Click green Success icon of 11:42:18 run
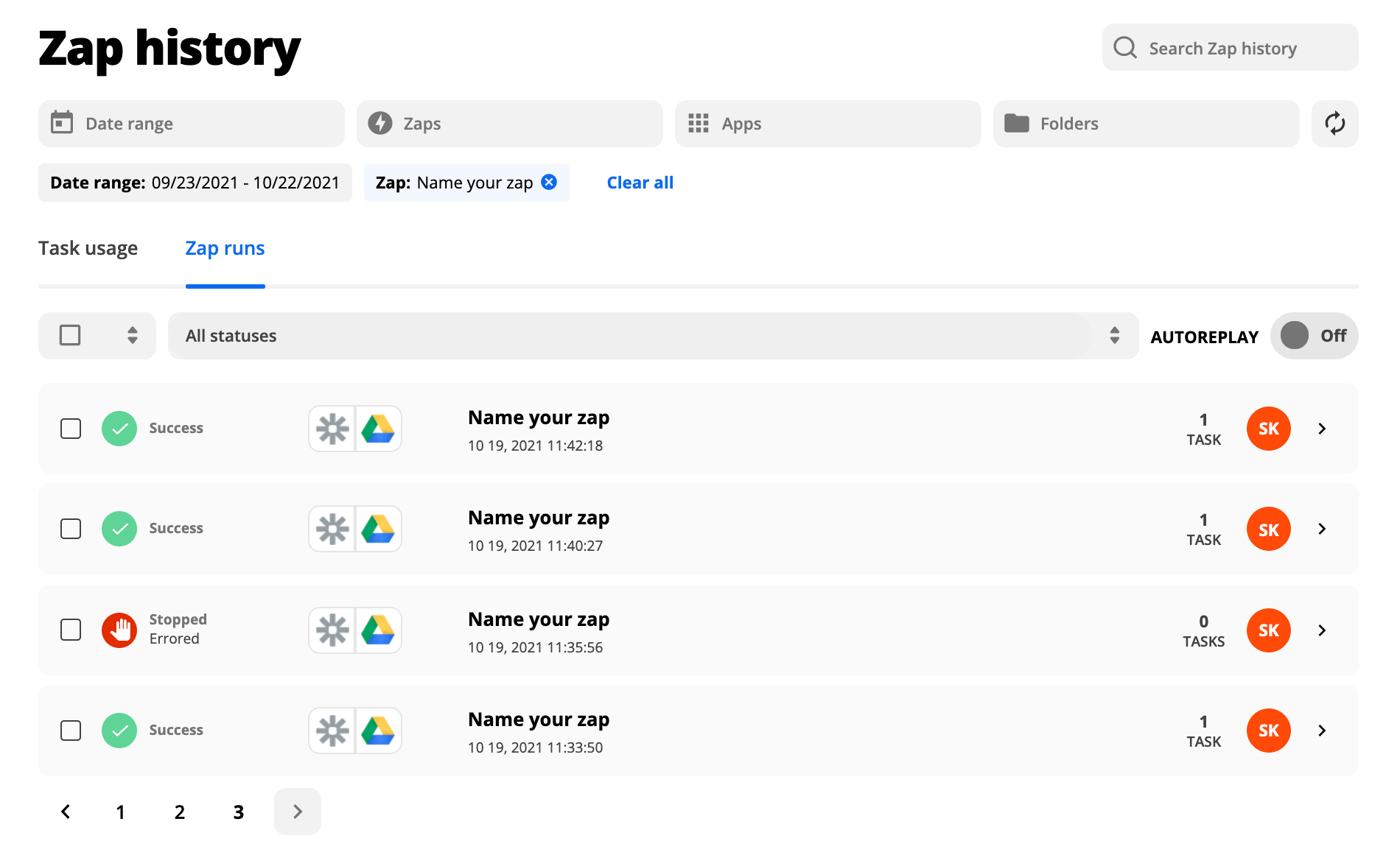This screenshot has width=1400, height=841. (x=119, y=429)
